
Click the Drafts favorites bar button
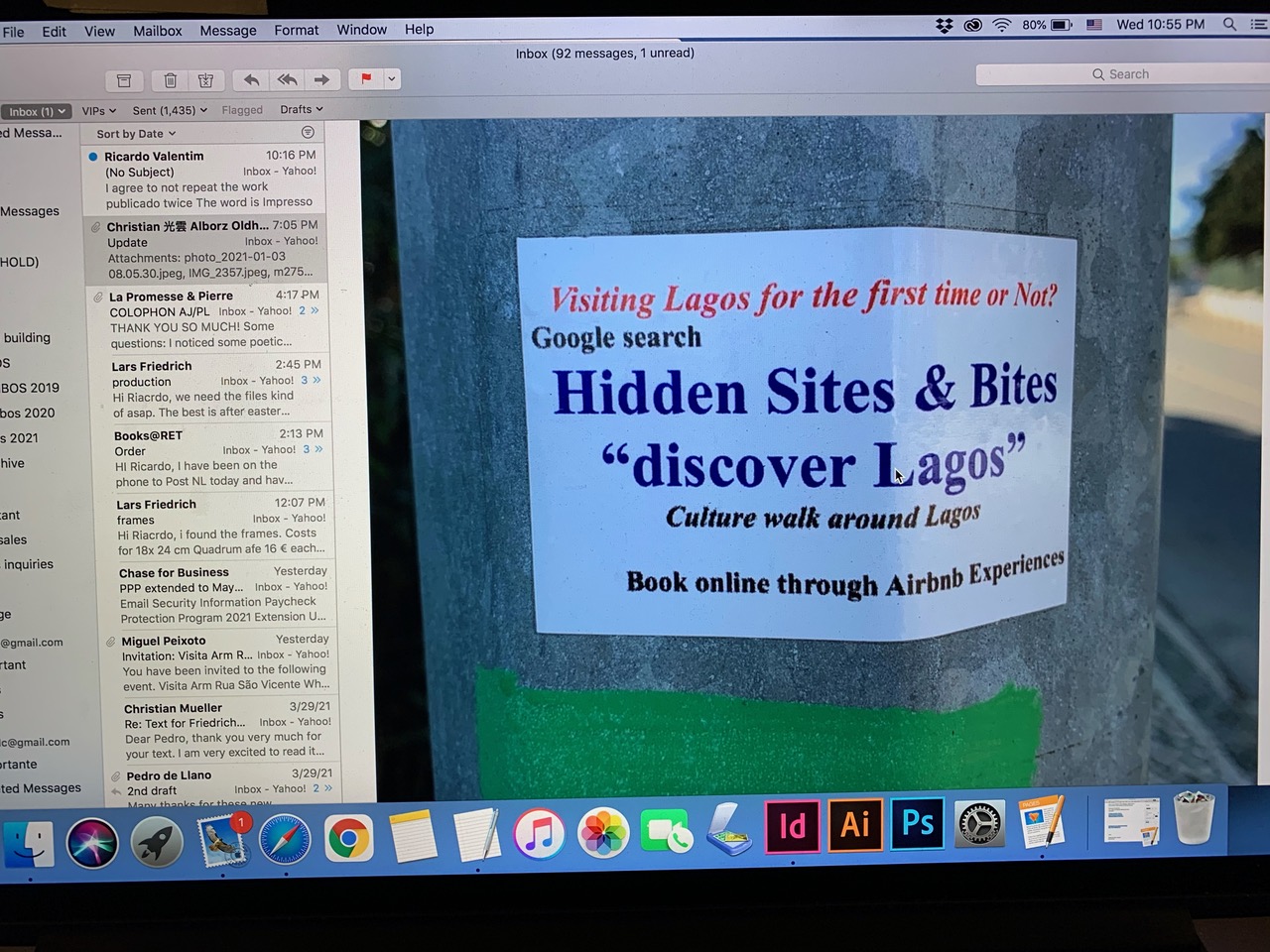301,110
